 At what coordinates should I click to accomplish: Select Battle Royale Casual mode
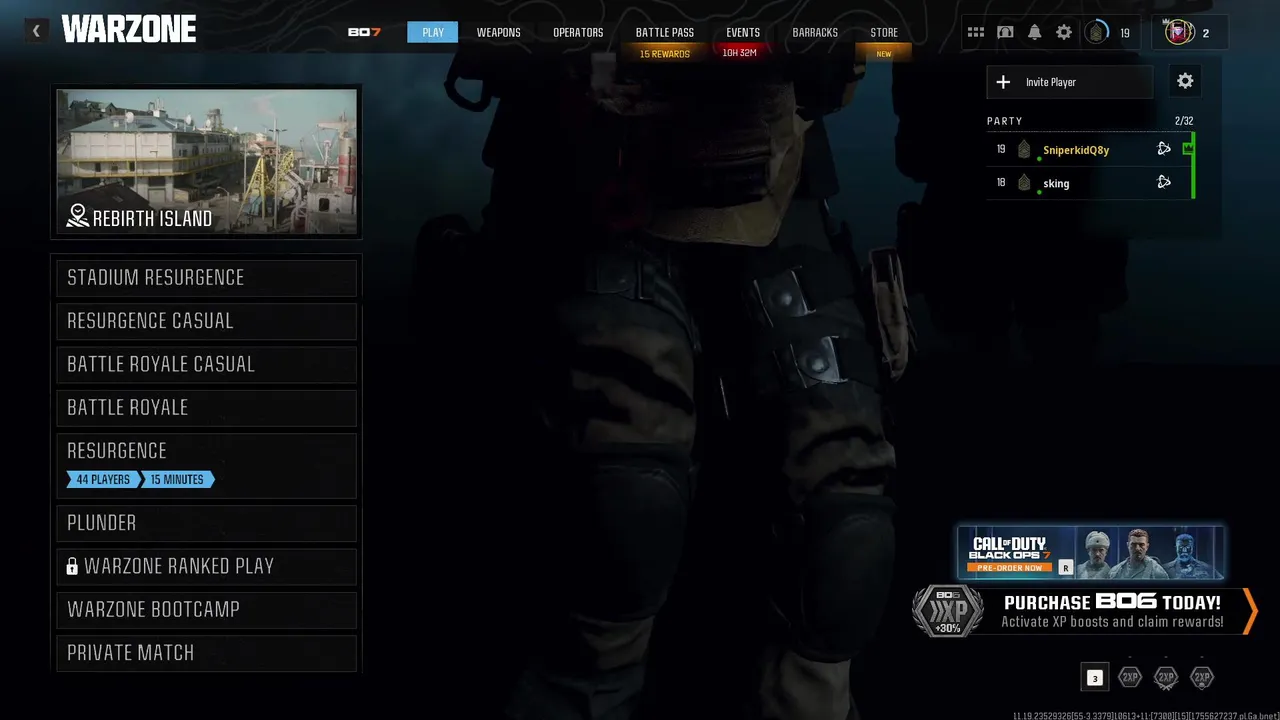207,364
